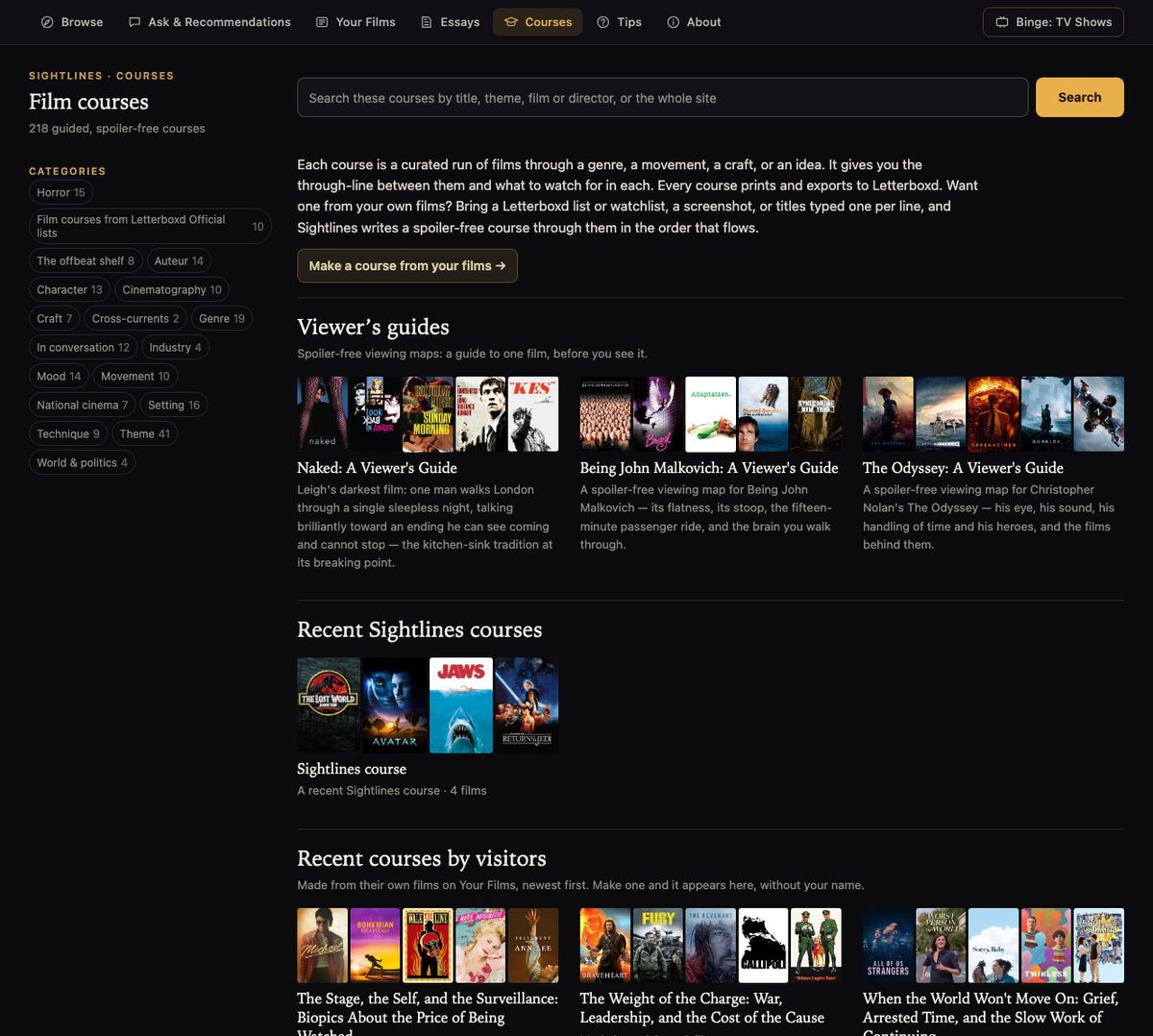Click the document icon beside Essays
The image size is (1153, 1036).
click(427, 22)
